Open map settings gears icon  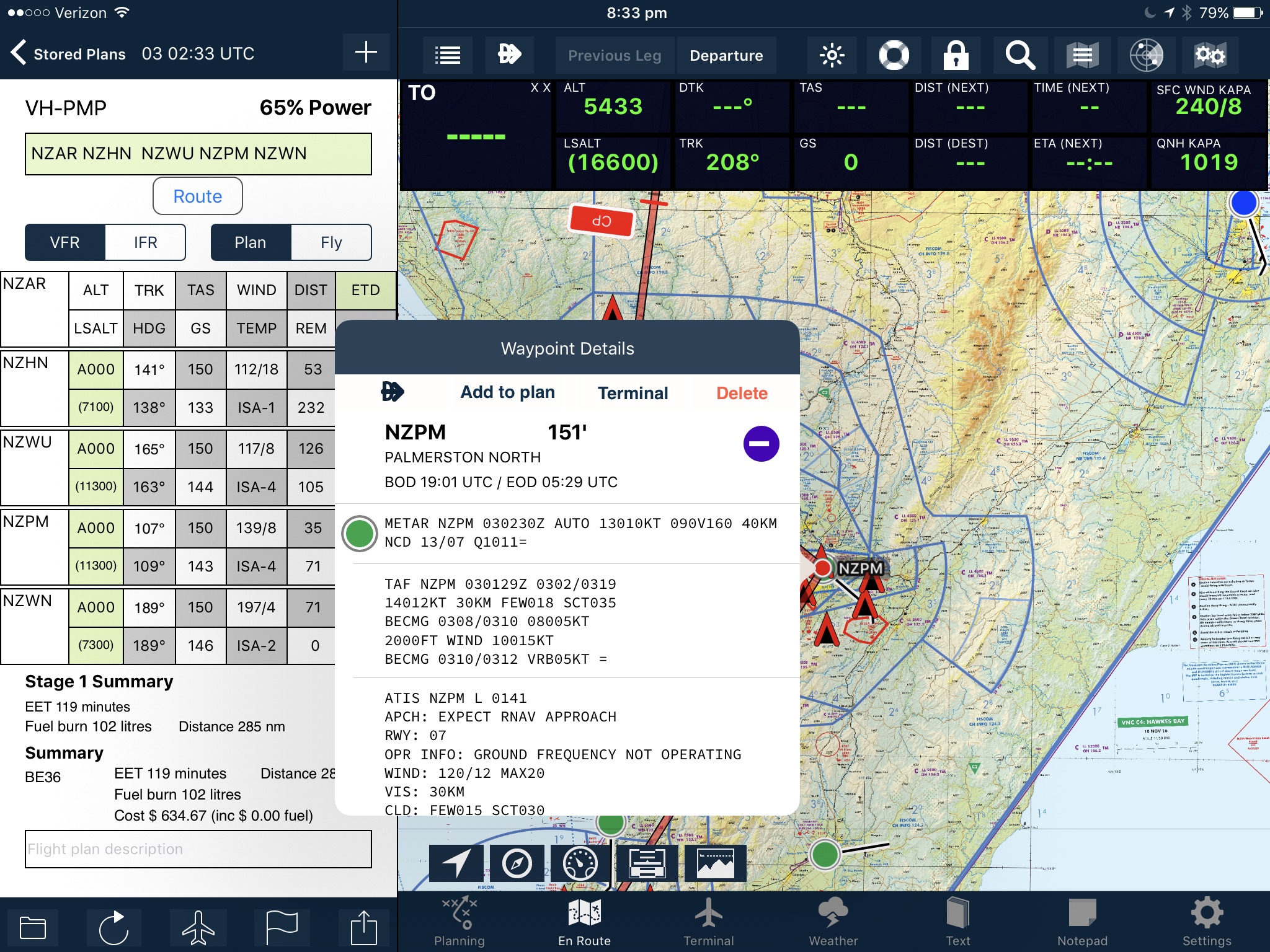pos(1210,55)
